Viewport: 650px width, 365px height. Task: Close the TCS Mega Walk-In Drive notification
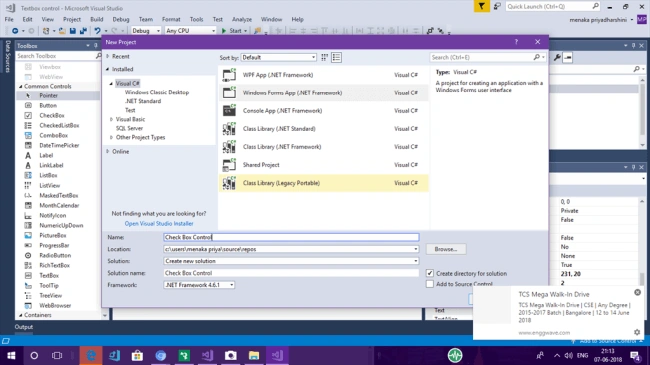pos(637,292)
